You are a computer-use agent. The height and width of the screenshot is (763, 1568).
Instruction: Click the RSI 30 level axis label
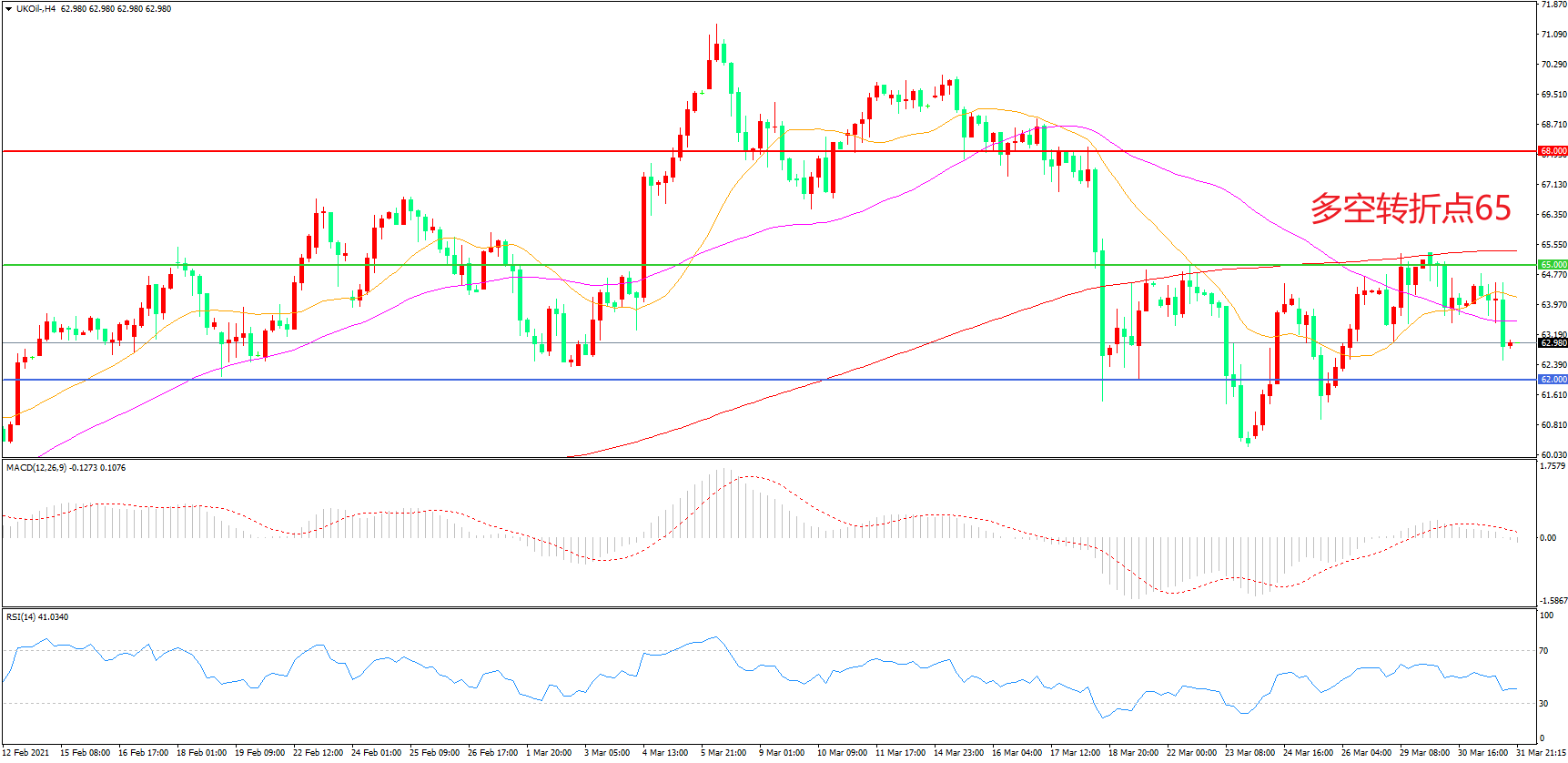click(x=1543, y=704)
